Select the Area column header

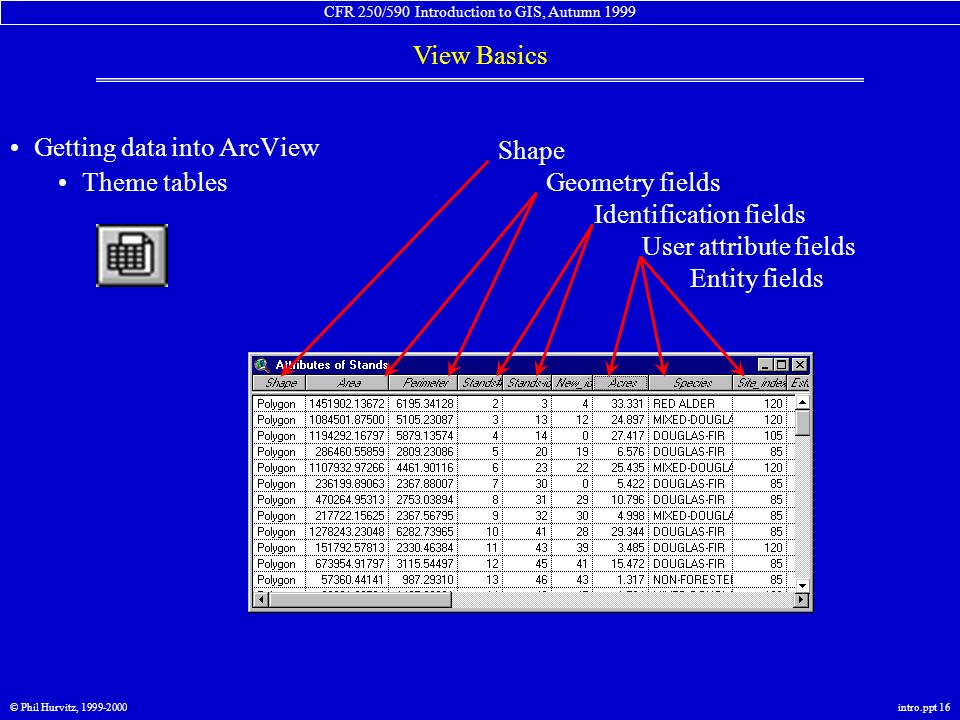tap(347, 383)
